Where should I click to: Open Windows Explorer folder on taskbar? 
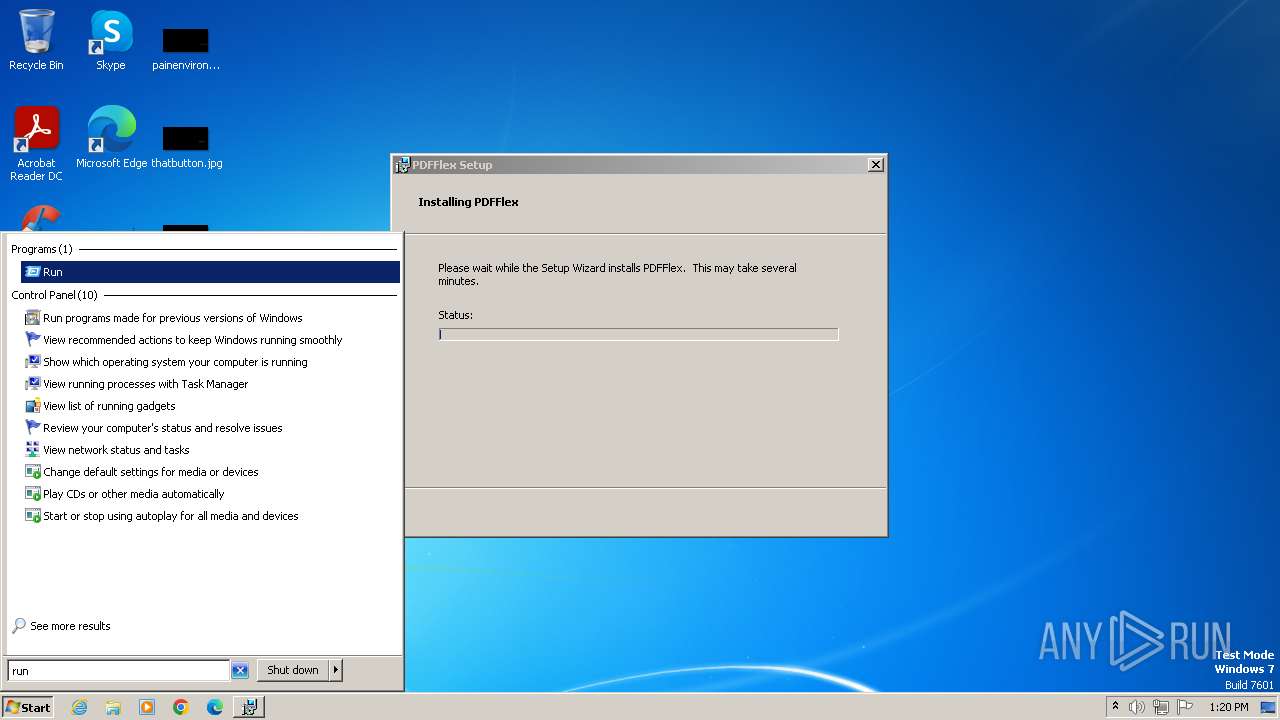pos(113,707)
